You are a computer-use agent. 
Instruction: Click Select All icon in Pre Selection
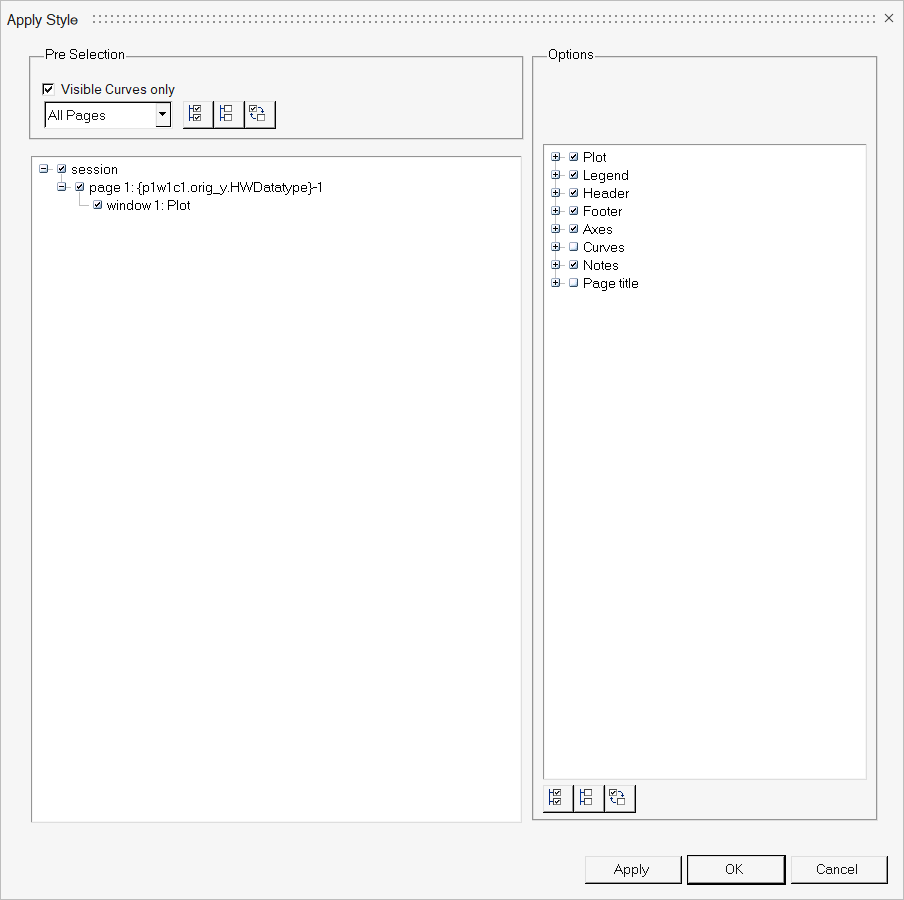tap(198, 115)
